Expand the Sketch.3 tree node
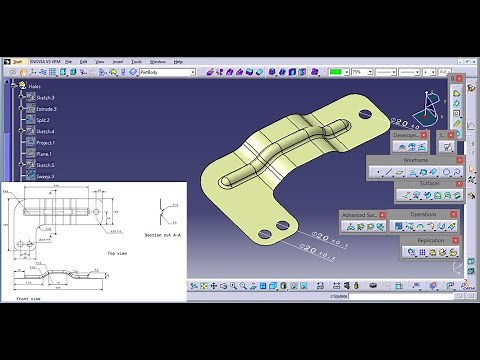The height and width of the screenshot is (360, 480). [21, 97]
